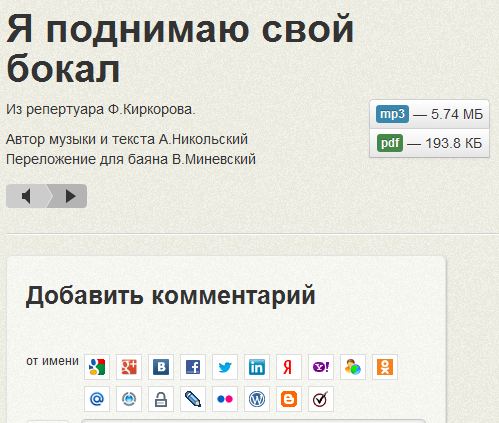Log in using the Facebook icon

(193, 367)
